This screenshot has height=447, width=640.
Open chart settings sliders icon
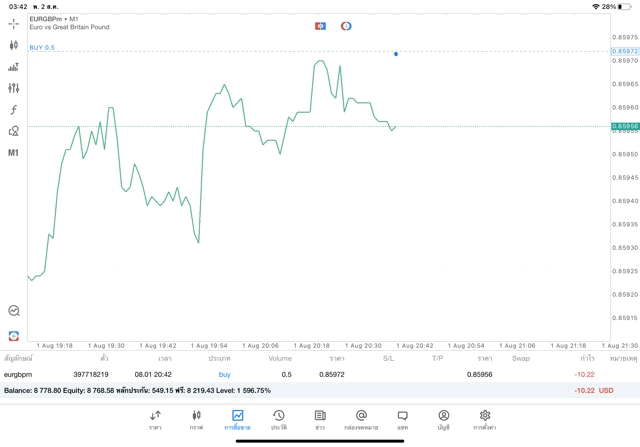click(x=13, y=88)
